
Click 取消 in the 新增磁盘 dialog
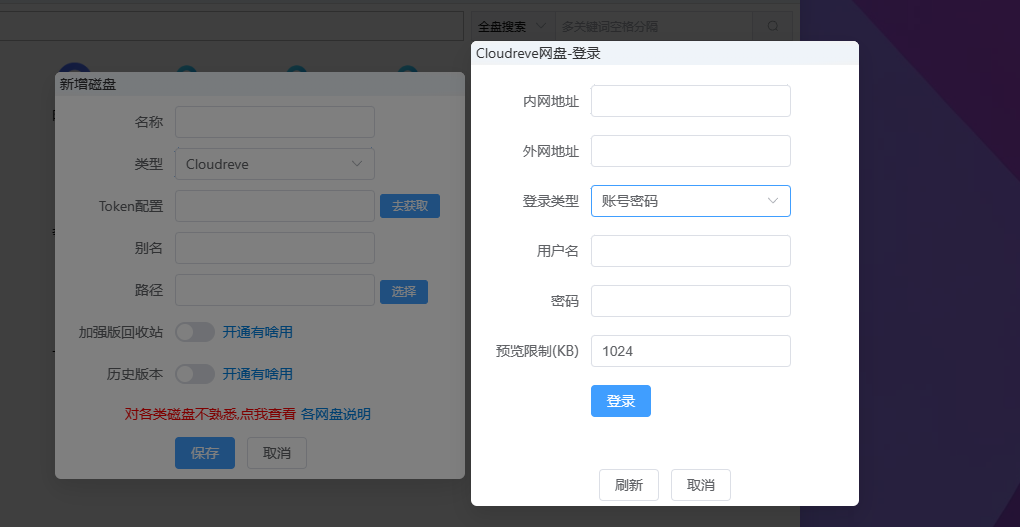[x=276, y=453]
